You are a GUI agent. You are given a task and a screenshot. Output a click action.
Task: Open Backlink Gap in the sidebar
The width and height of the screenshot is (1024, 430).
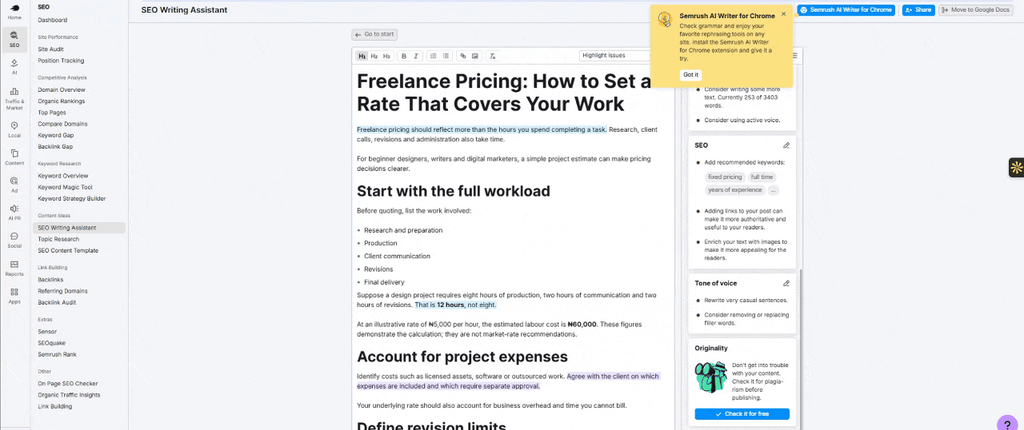point(56,146)
